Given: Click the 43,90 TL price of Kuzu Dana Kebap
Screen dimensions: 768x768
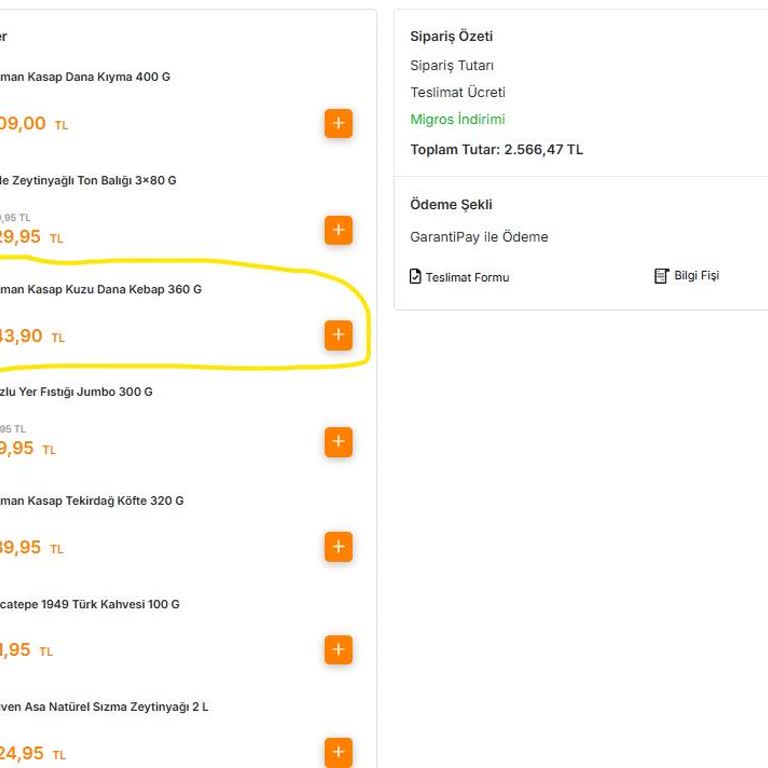Looking at the screenshot, I should tap(32, 336).
